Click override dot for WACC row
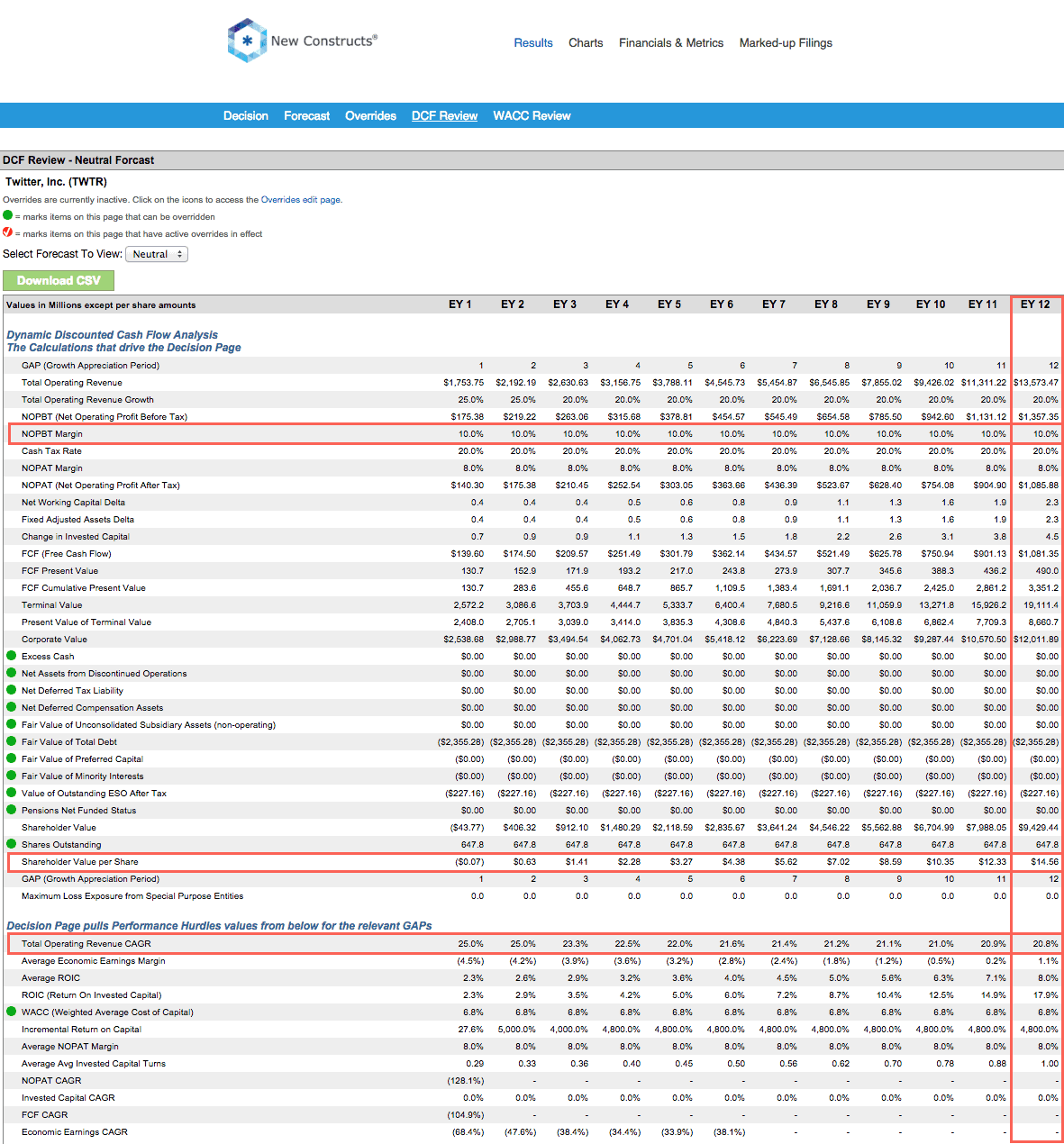This screenshot has width=1064, height=1144. click(x=12, y=1012)
